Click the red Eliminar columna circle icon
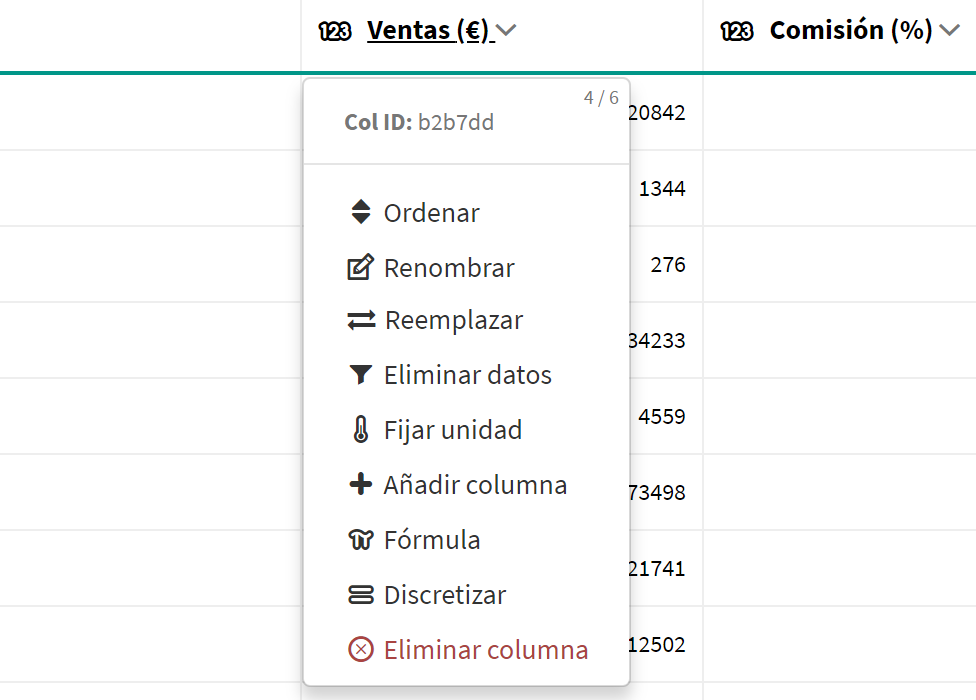This screenshot has height=700, width=976. click(360, 650)
